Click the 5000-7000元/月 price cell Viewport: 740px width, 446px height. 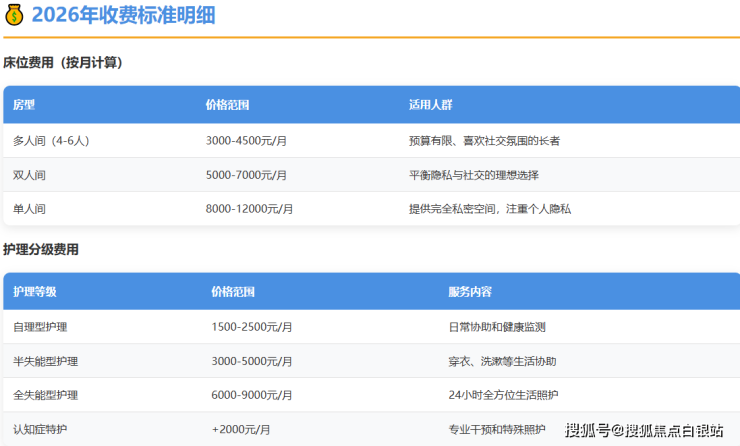pyautogui.click(x=246, y=175)
